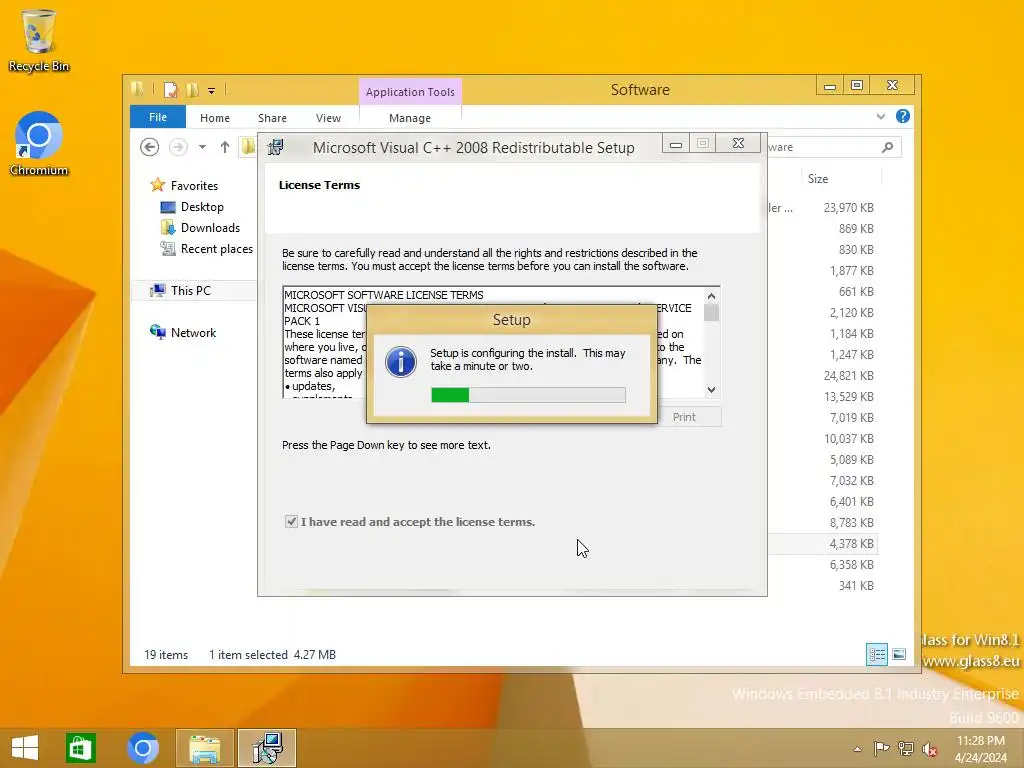
Task: Click the Chromium taskbar icon
Action: pyautogui.click(x=143, y=748)
